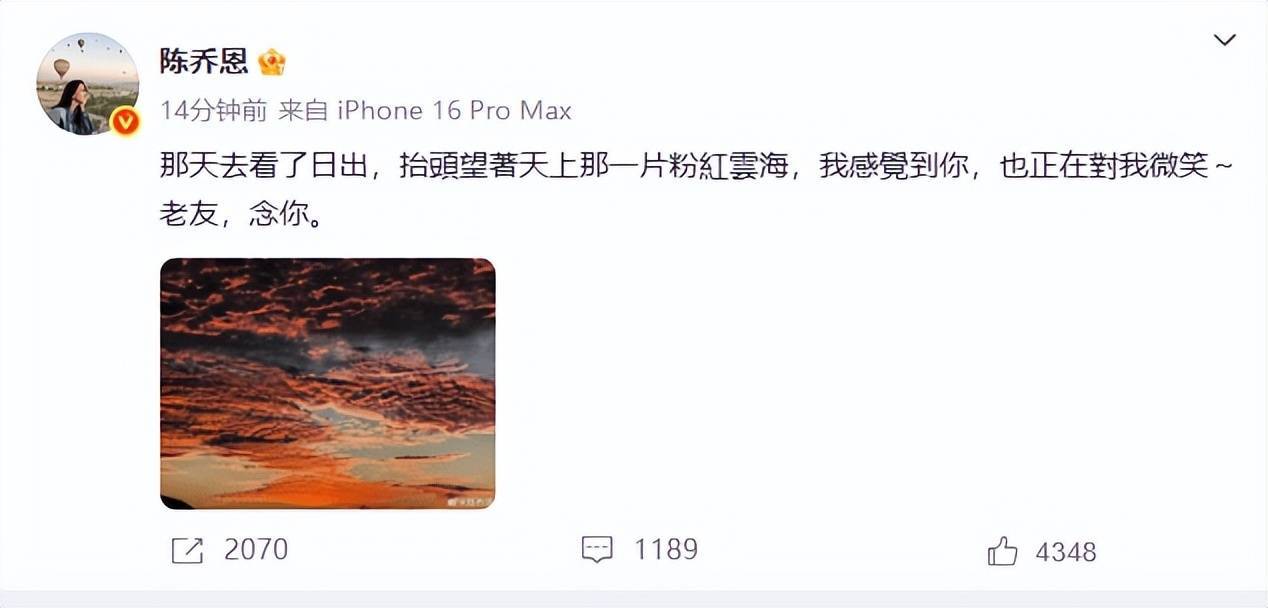Image resolution: width=1268 pixels, height=608 pixels.
Task: Click the text line 老友，念你。
Action: (x=242, y=214)
